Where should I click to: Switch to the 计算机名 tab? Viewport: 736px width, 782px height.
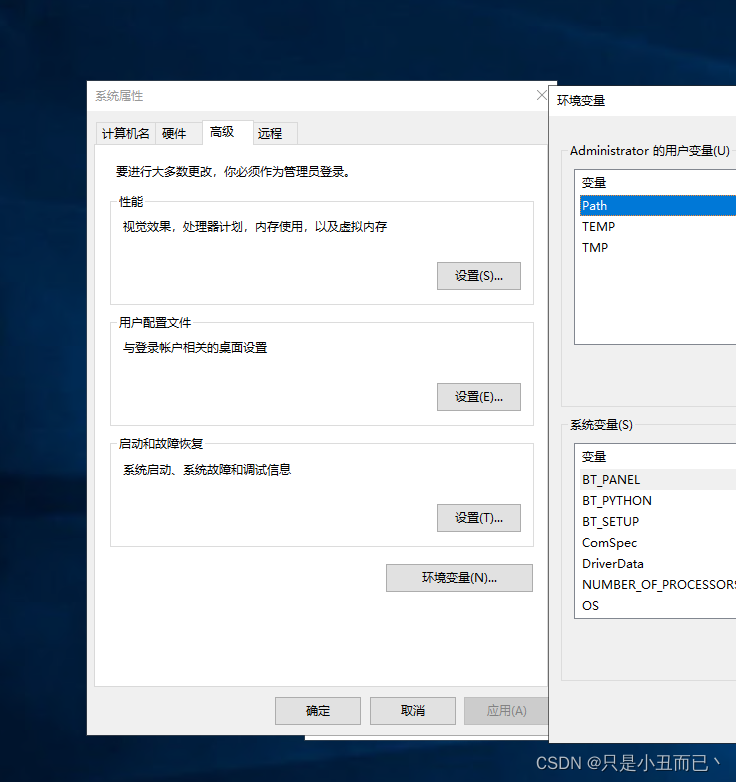click(x=125, y=133)
